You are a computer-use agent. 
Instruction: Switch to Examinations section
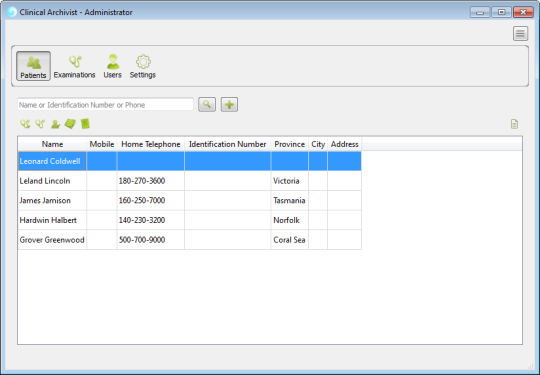pyautogui.click(x=74, y=66)
